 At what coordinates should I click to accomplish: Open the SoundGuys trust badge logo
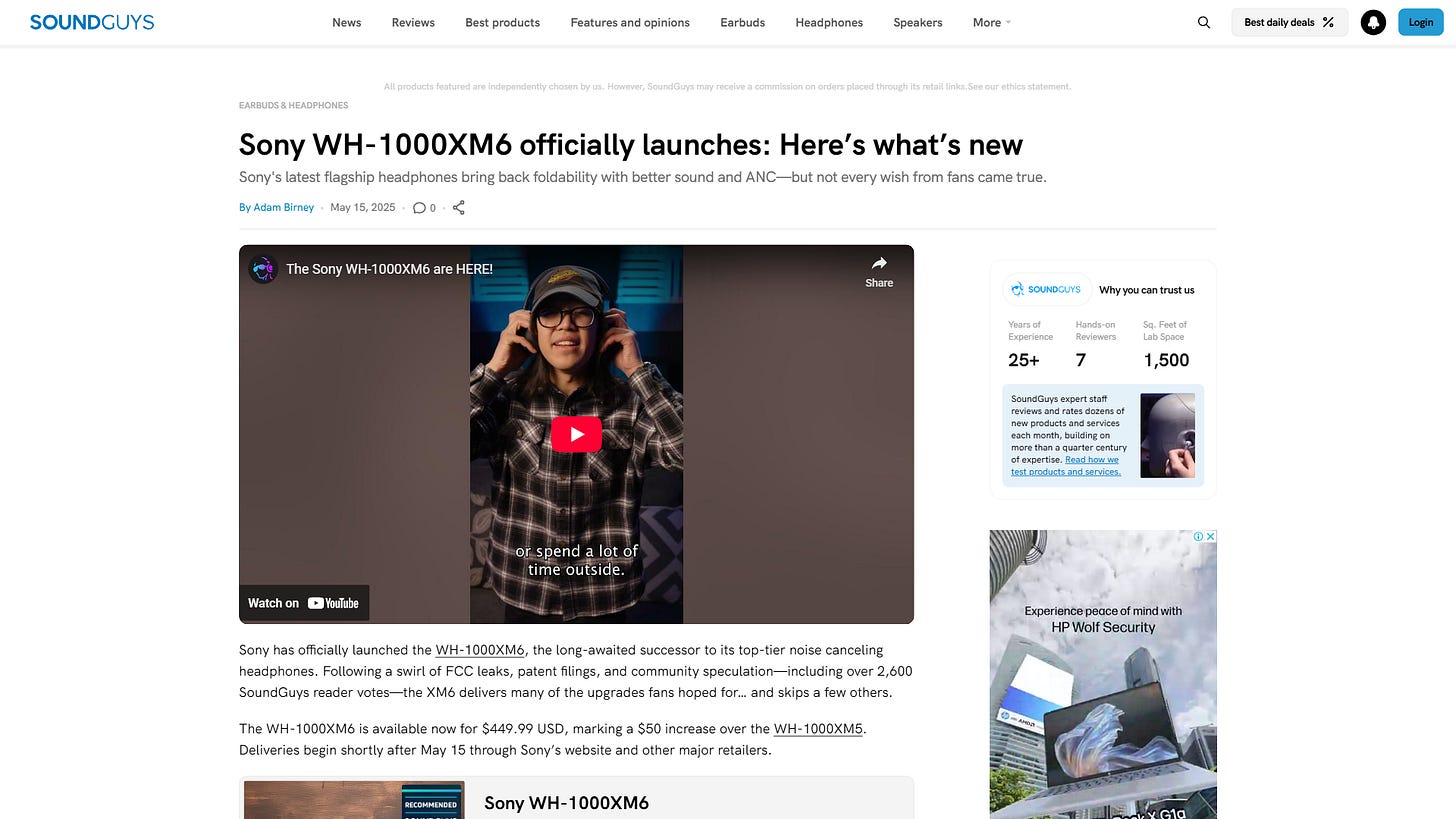pos(1046,289)
